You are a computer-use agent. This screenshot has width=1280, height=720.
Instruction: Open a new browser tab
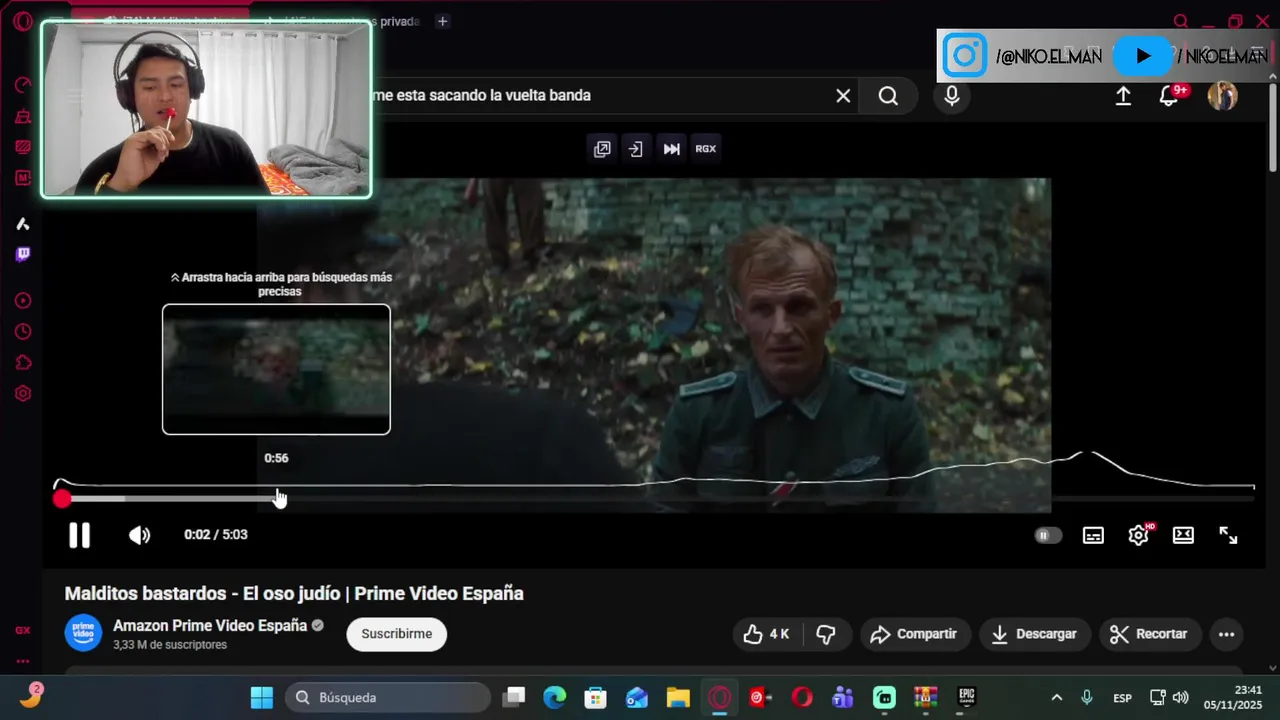point(442,21)
